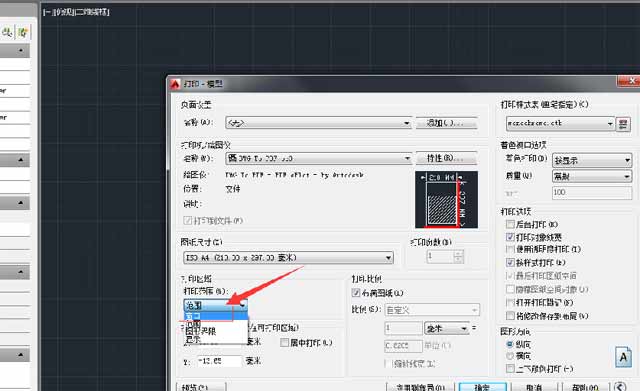
Task: Select 横向 (landscape) orientation
Action: [x=509, y=356]
